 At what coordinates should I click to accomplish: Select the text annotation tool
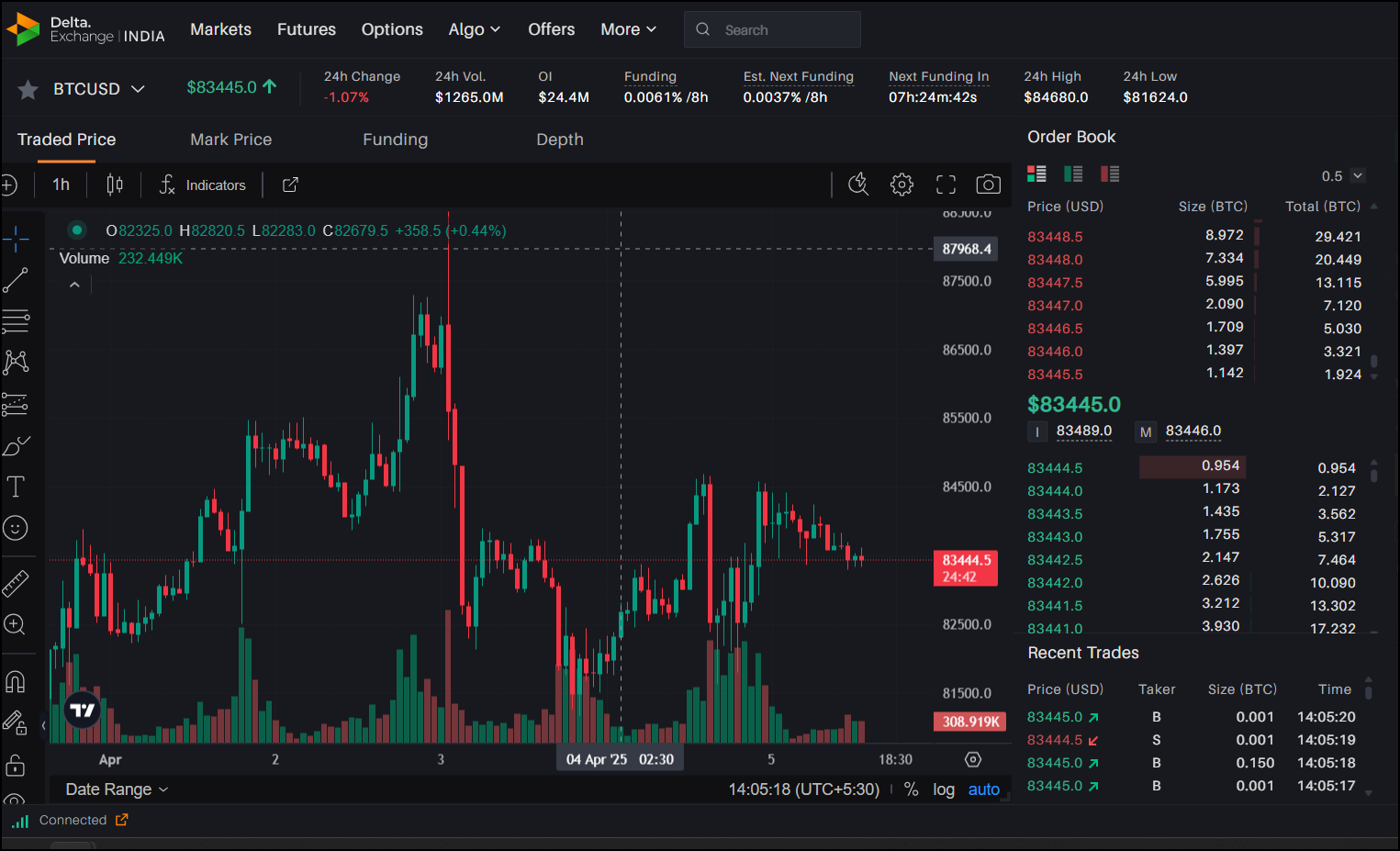coord(16,487)
